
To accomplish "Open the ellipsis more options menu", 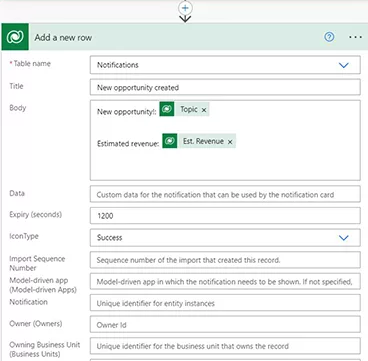I will 355,37.
